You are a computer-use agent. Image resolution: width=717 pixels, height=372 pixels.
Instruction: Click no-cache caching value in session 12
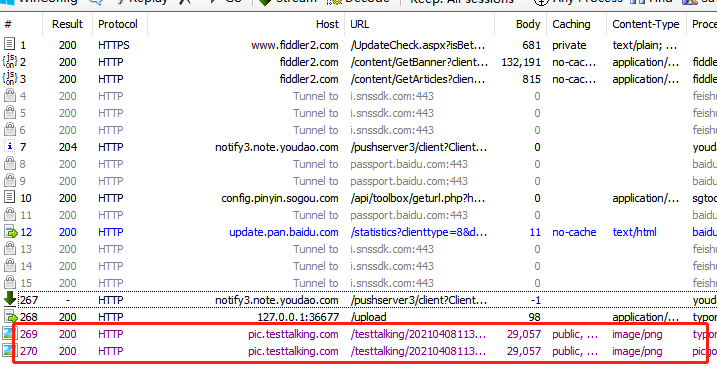pos(574,232)
